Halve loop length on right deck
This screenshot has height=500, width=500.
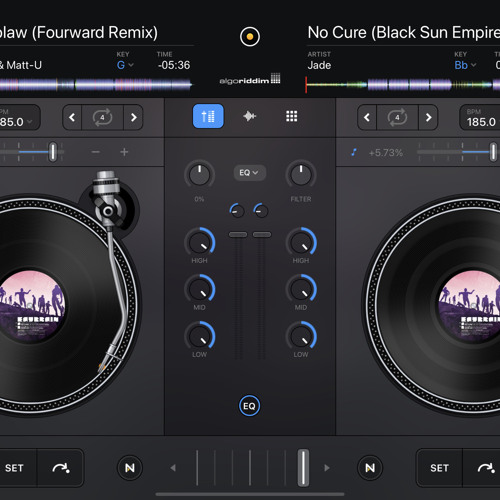click(367, 117)
